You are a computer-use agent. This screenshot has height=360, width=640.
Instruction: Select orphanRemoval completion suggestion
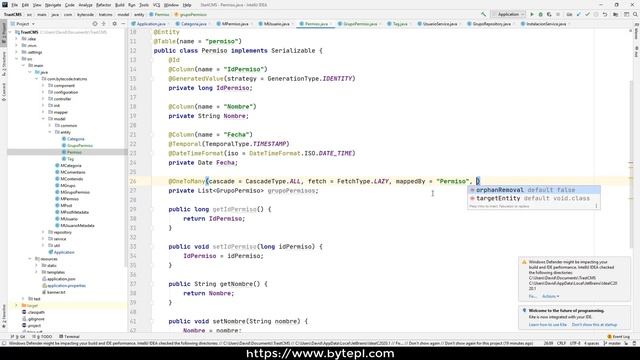[534, 190]
